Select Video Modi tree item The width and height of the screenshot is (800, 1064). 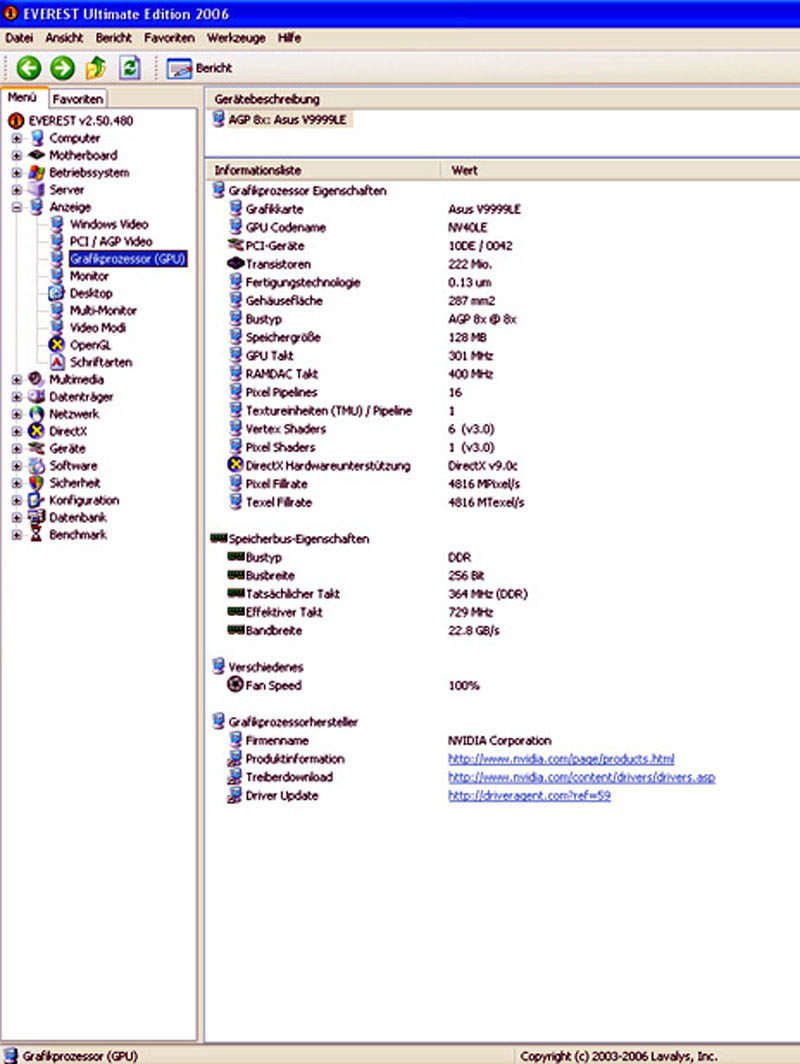coord(98,328)
